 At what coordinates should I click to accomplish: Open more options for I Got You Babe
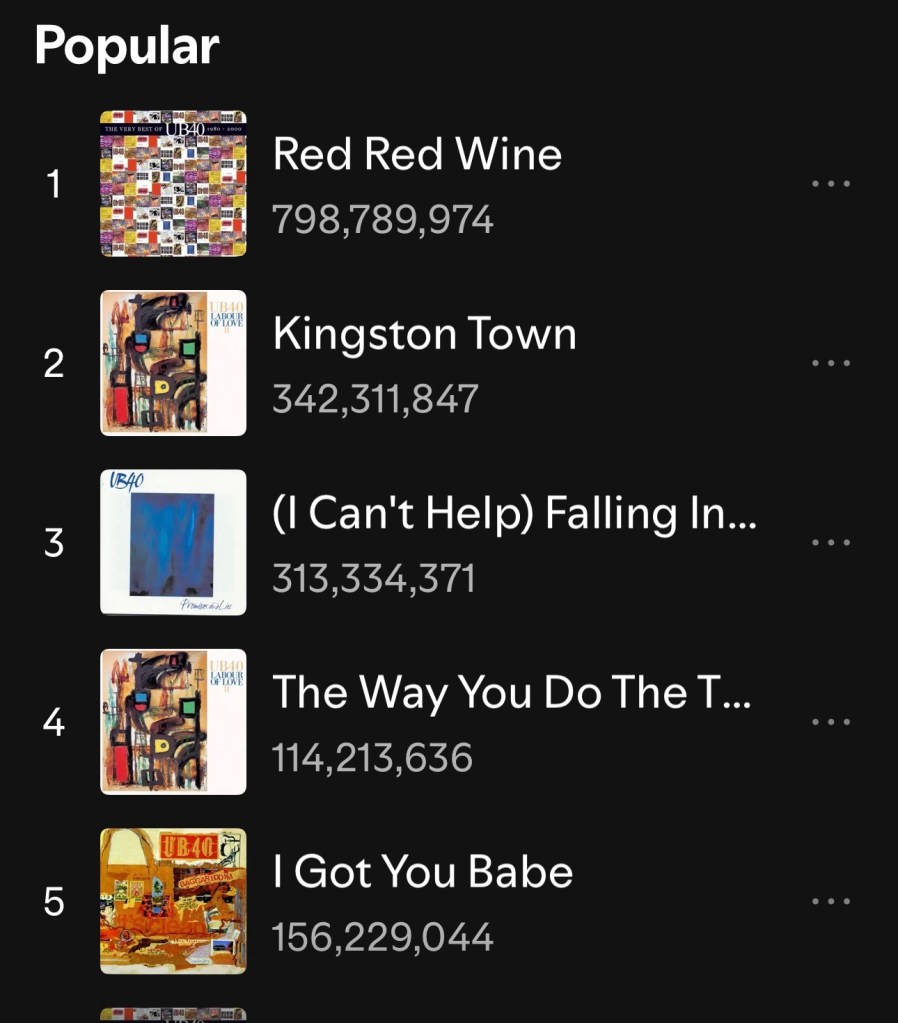(x=830, y=901)
